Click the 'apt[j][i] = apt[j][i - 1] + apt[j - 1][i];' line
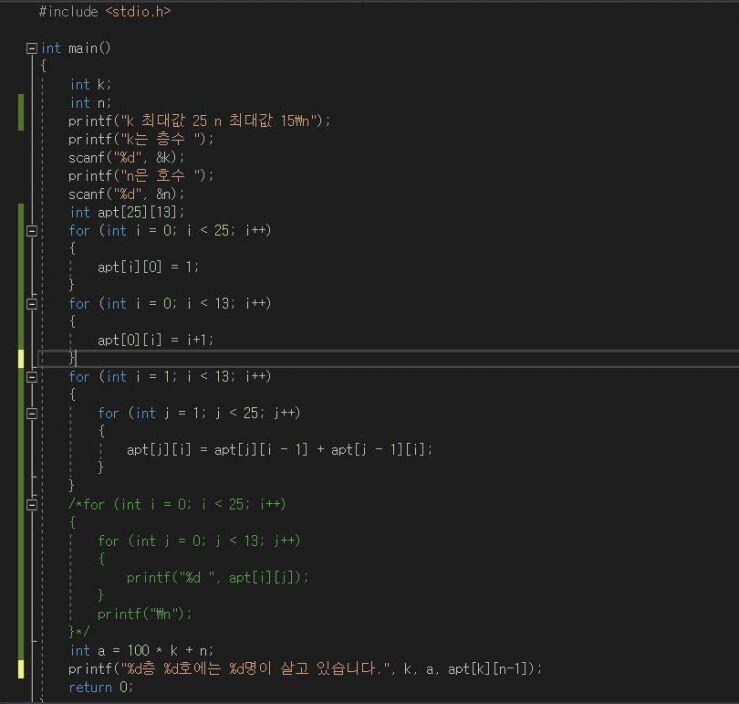 point(279,450)
